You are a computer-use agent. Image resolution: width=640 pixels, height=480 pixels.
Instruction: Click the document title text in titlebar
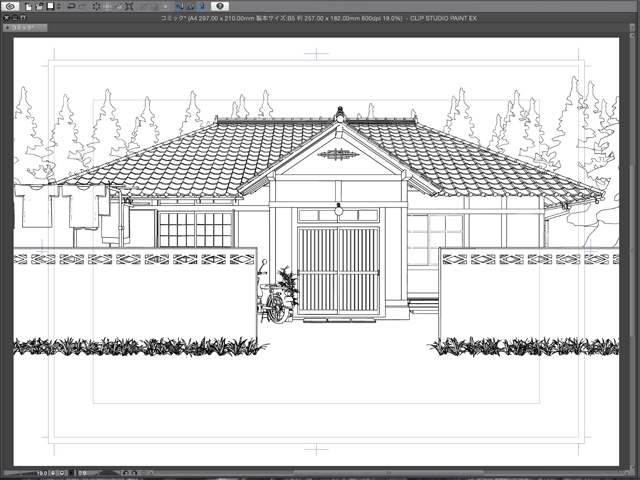pos(318,18)
